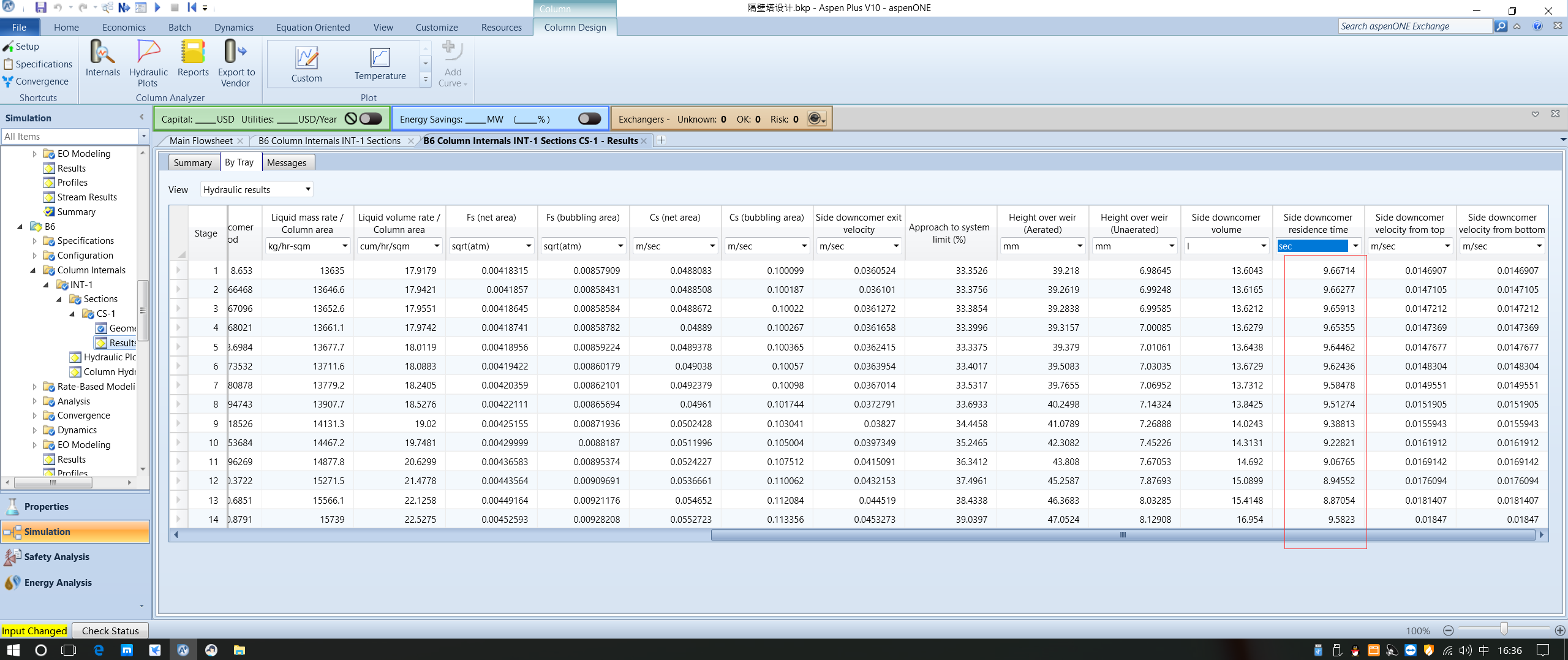Viewport: 1568px width, 660px height.
Task: Open the Reports tool in the ribbon
Action: tap(193, 59)
